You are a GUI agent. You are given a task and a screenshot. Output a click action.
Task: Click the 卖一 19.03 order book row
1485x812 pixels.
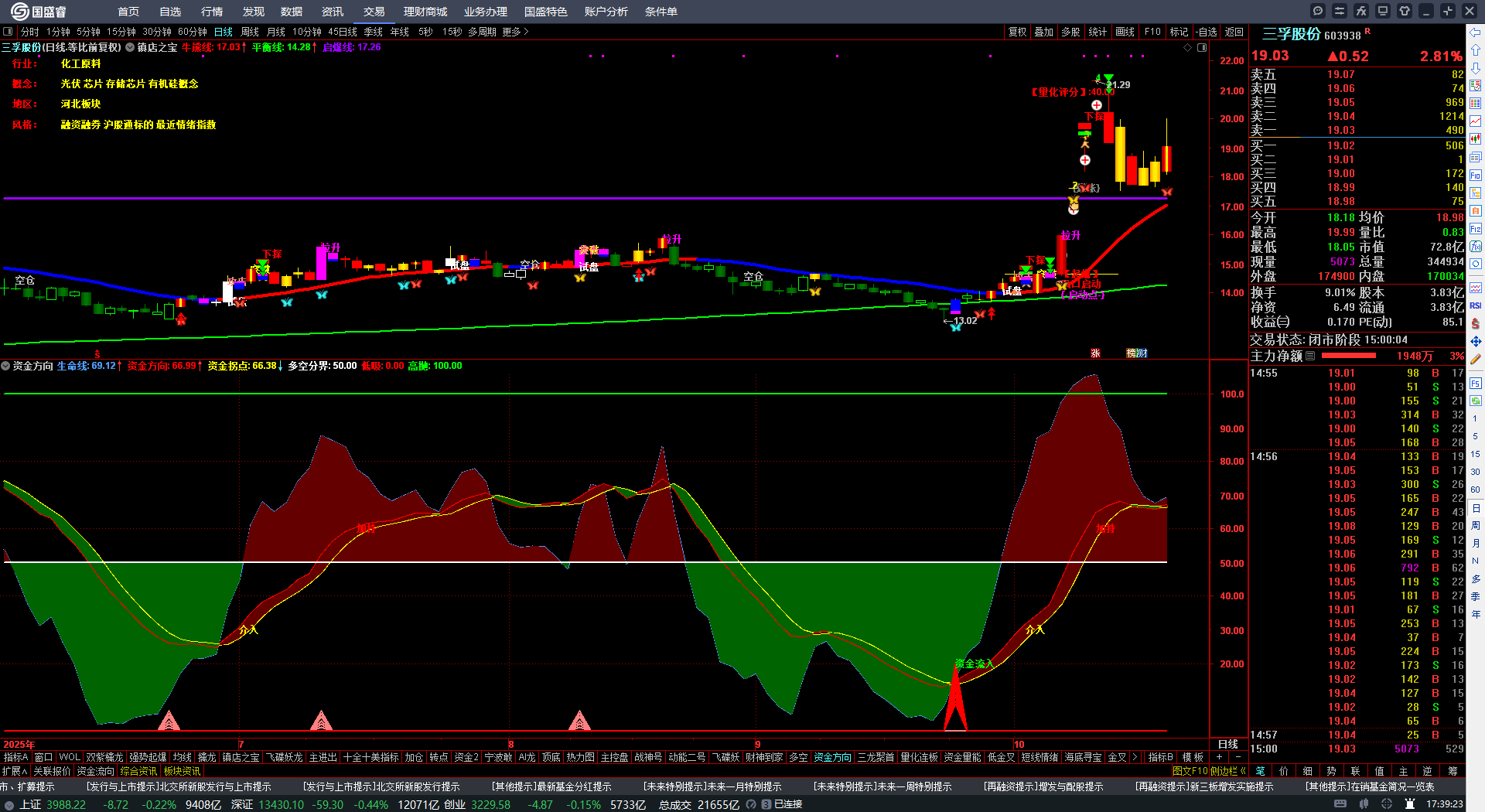(1357, 130)
